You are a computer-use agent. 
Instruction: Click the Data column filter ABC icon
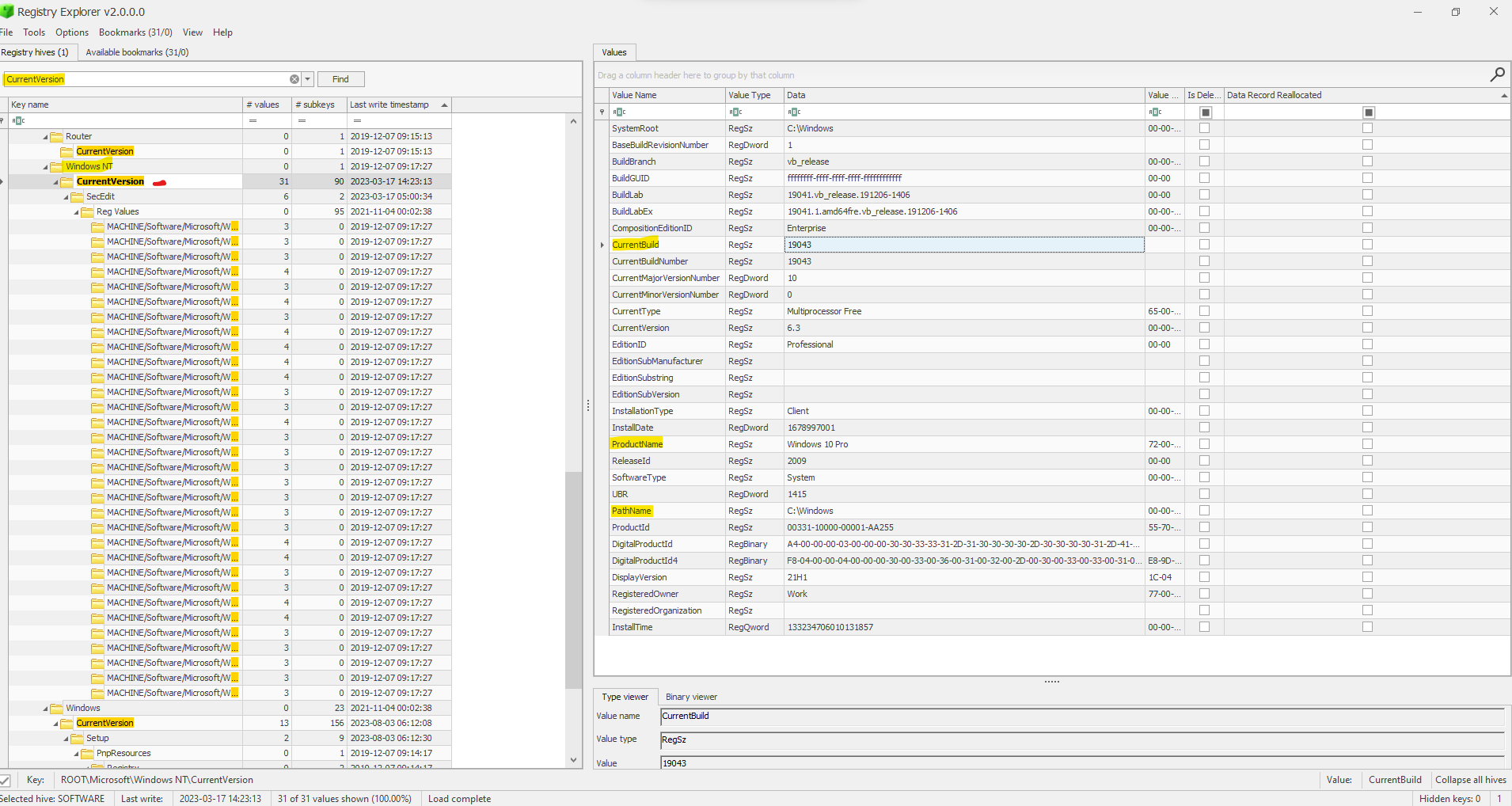click(x=795, y=112)
